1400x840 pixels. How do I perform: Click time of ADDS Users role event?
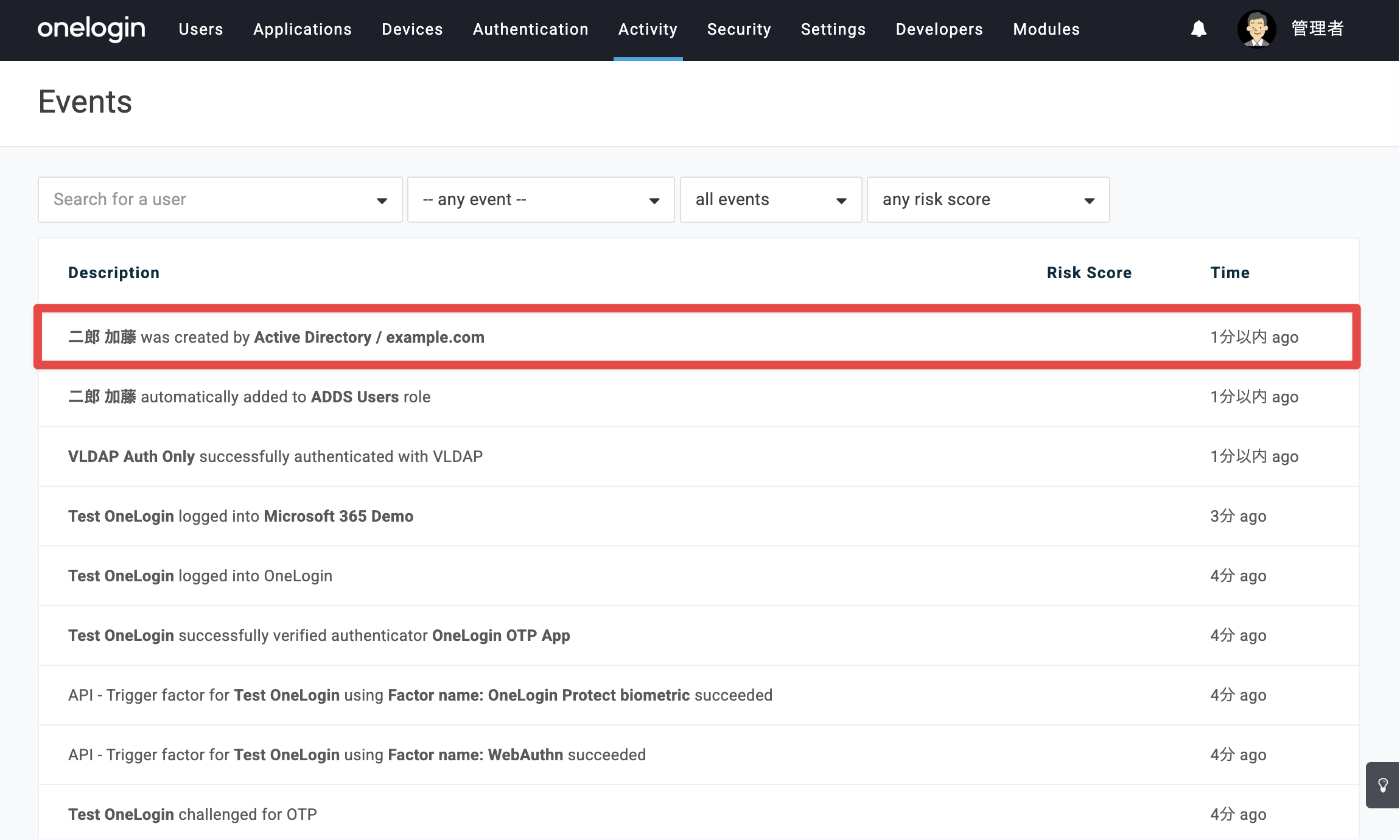[1254, 397]
